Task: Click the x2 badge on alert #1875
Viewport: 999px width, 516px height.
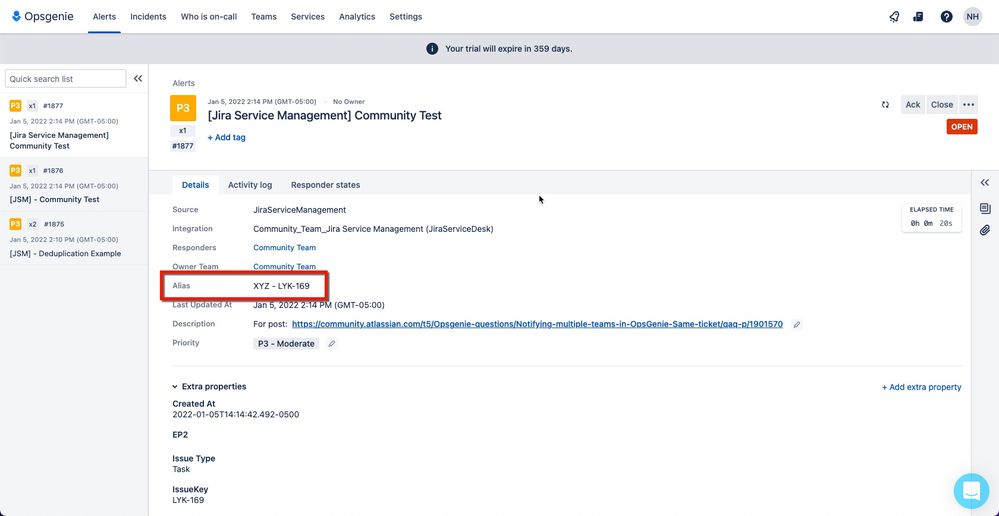Action: (32, 224)
